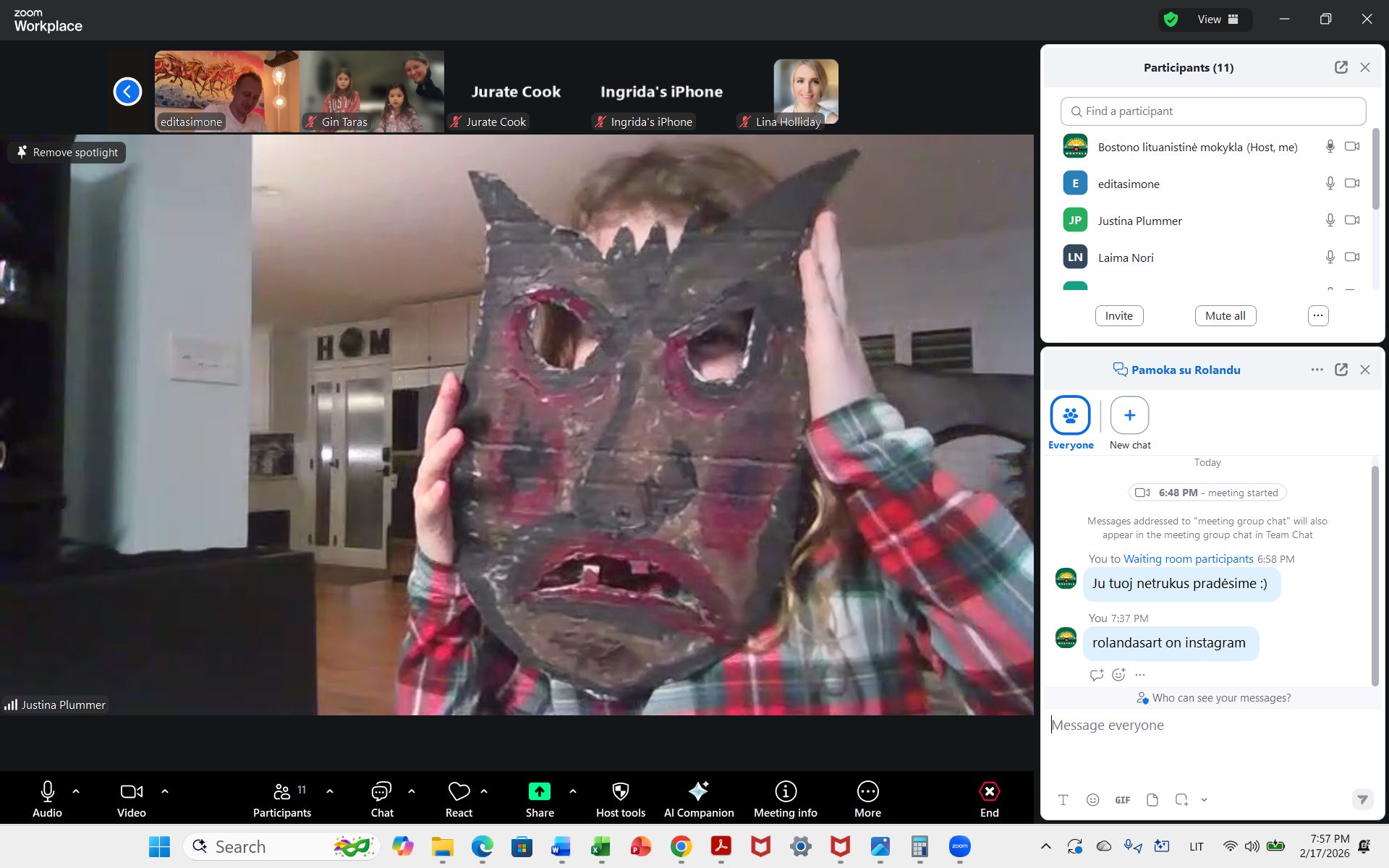Open the View menu at the top
Viewport: 1389px width, 868px height.
[x=1218, y=20]
